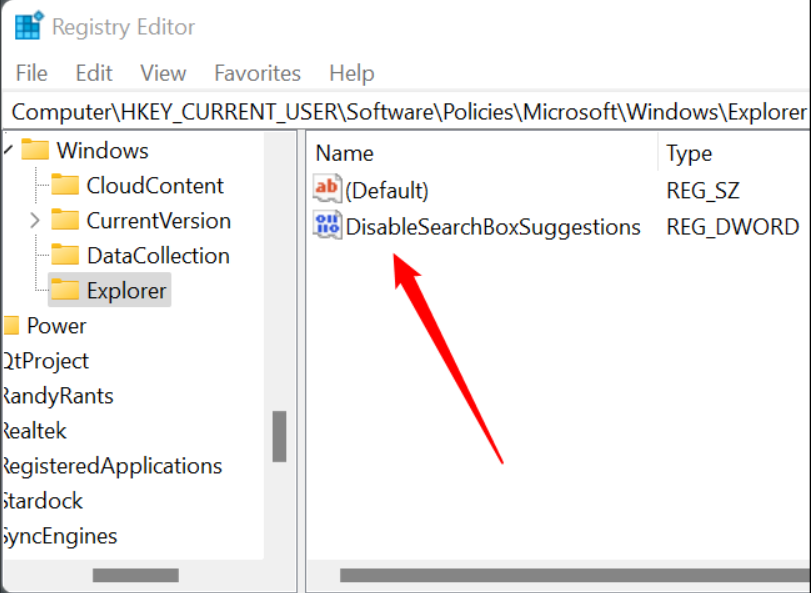Screen dimensions: 811x593
Task: Click the Type column header
Action: [x=688, y=153]
